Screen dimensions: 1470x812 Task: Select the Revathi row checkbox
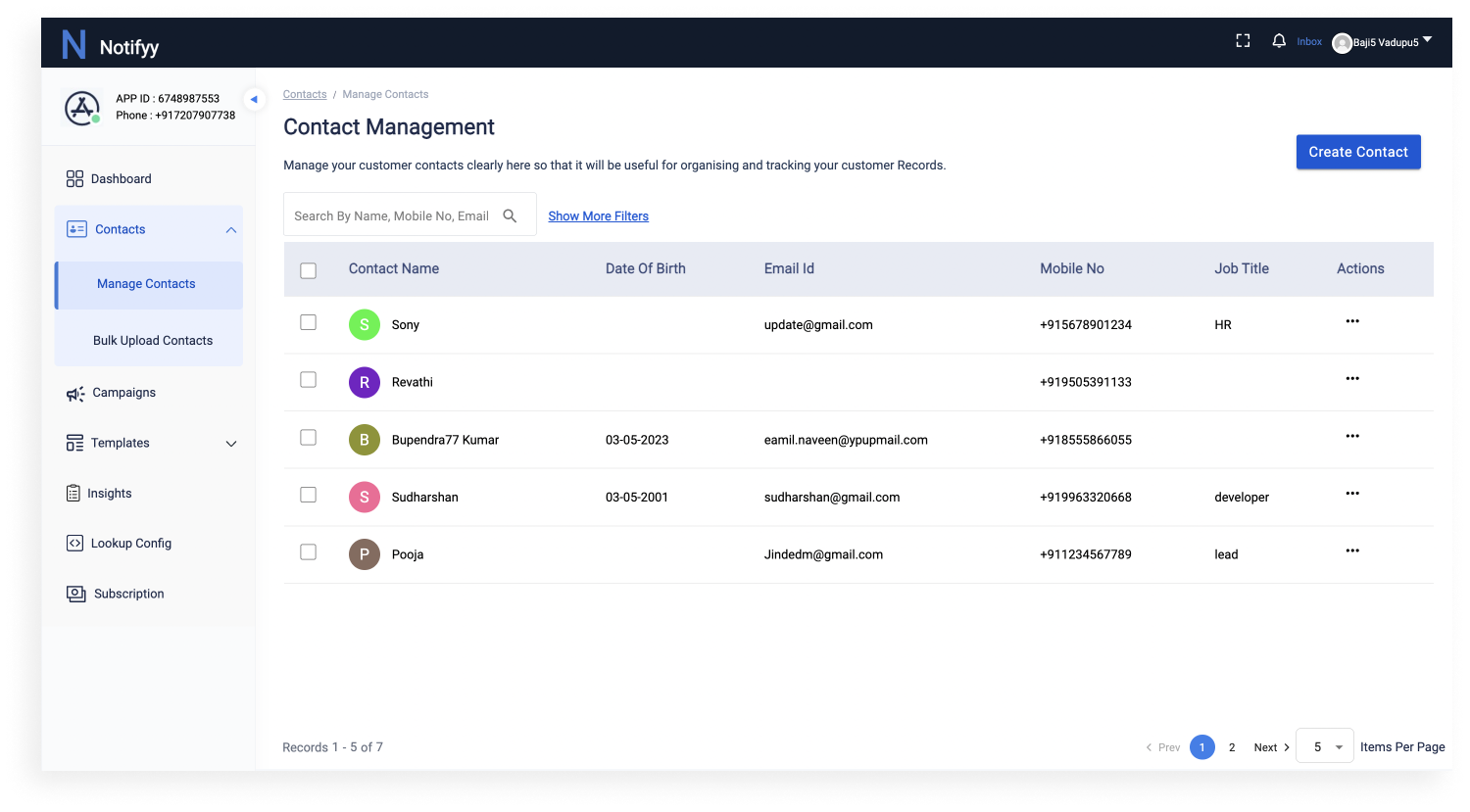308,379
